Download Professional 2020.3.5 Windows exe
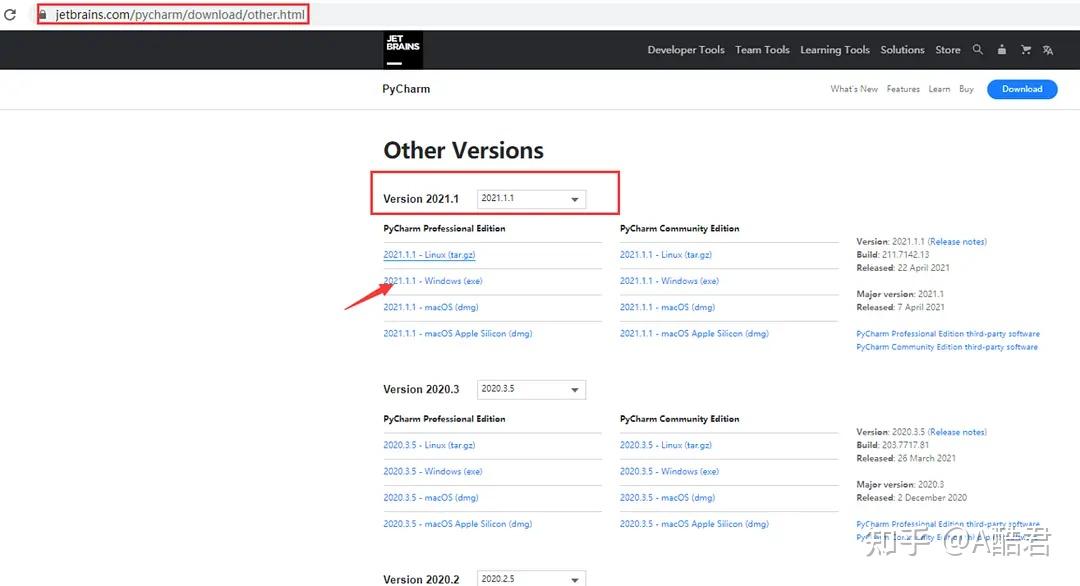The height and width of the screenshot is (586, 1080). (433, 471)
